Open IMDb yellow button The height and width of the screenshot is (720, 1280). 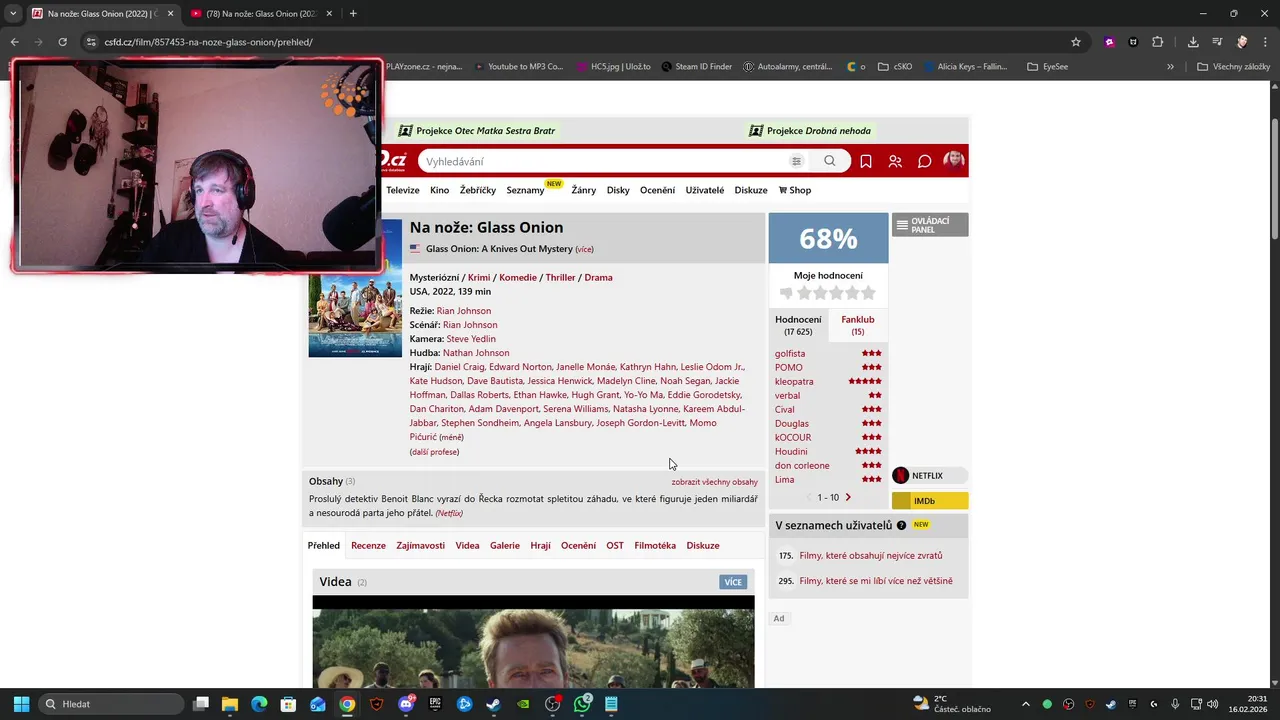[930, 501]
